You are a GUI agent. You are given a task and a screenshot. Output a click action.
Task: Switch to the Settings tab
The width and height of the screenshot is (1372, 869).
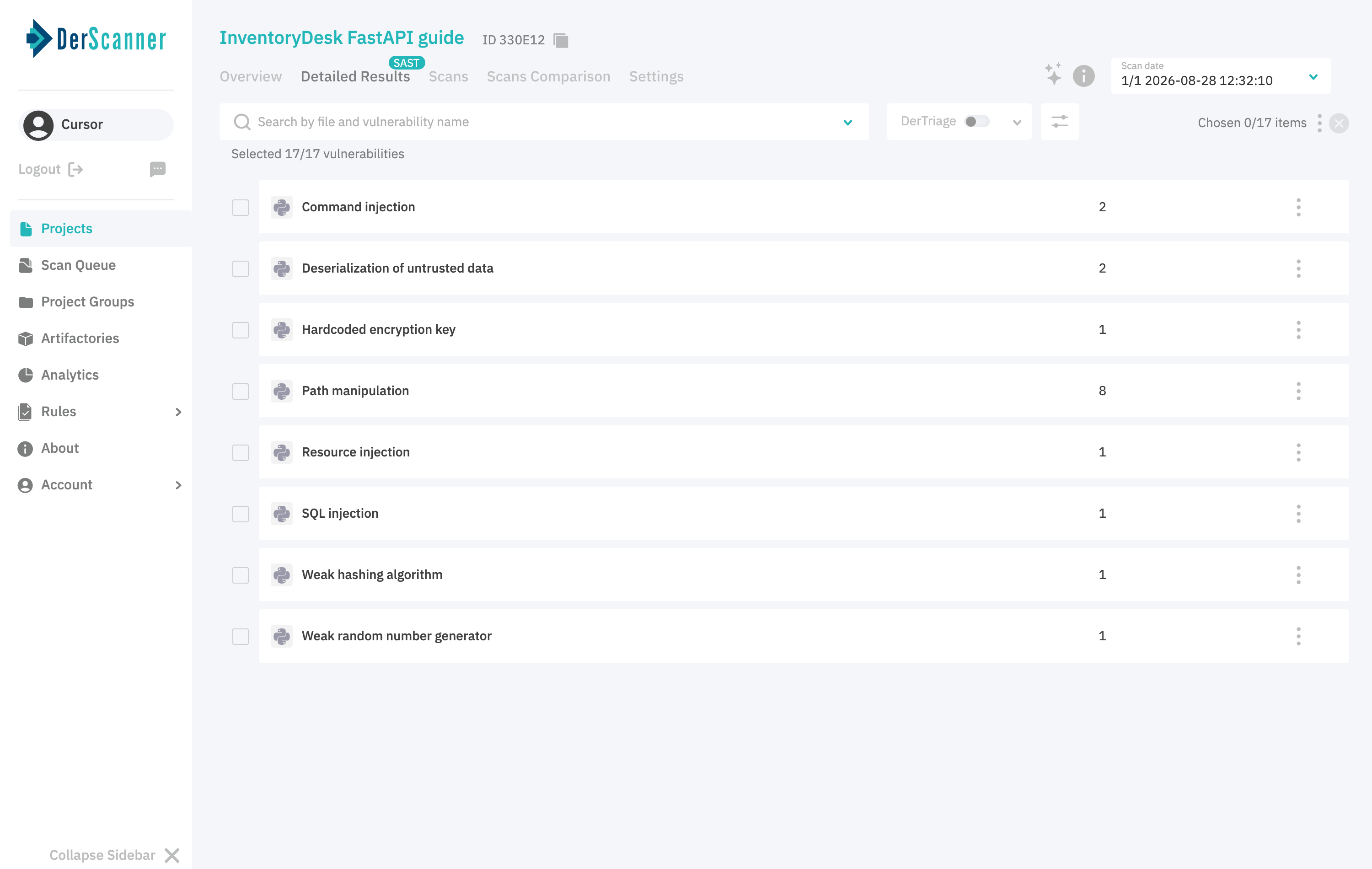656,76
